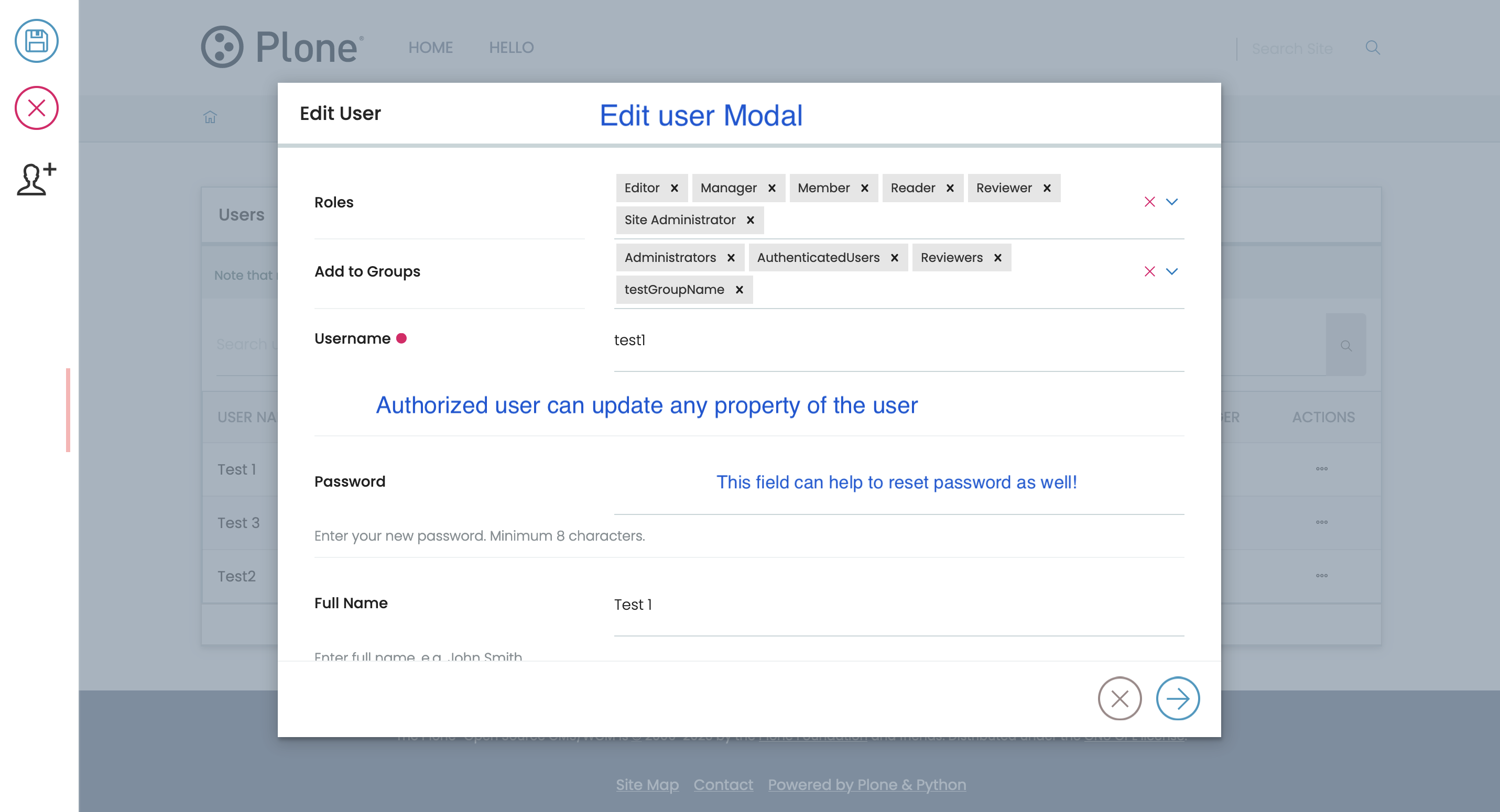Remove the Reader role tag
1500x812 pixels.
(950, 188)
